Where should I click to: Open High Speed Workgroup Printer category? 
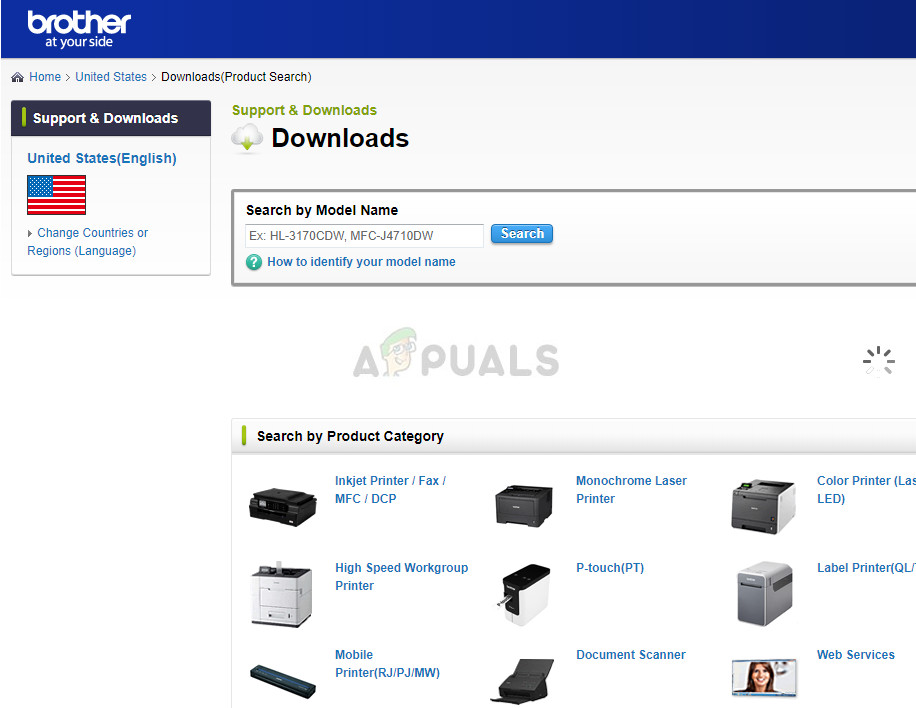(401, 577)
